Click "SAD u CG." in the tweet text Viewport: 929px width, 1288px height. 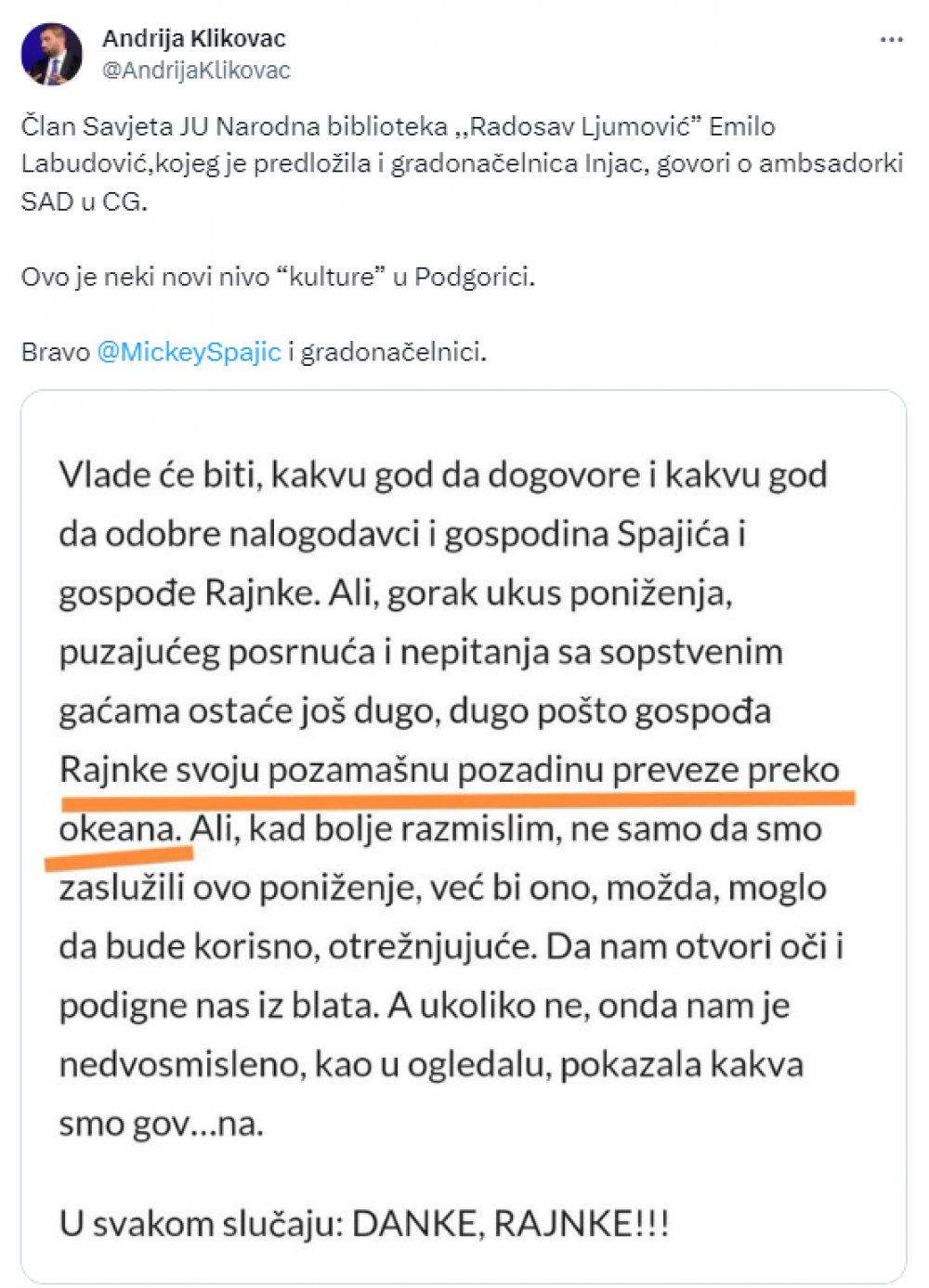[84, 202]
